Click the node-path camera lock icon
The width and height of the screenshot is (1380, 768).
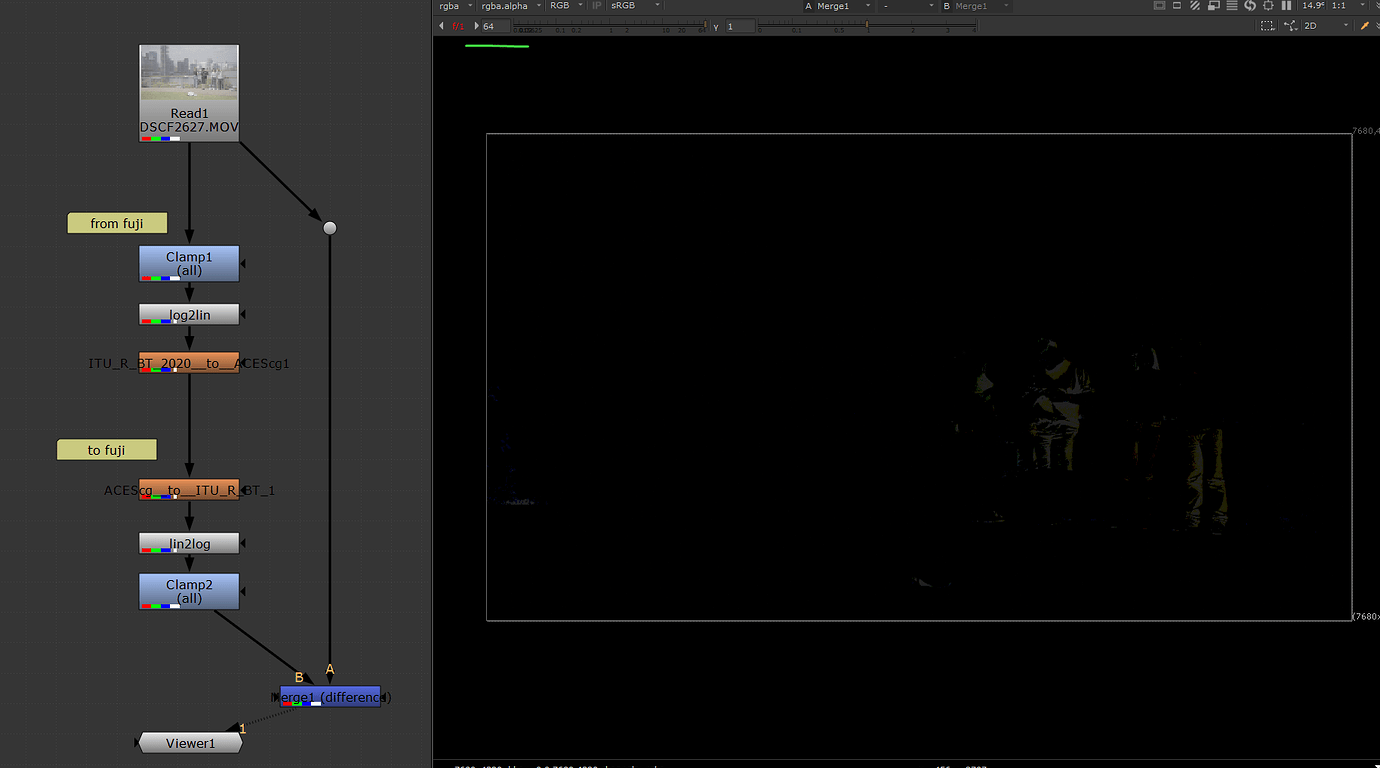tap(1290, 26)
